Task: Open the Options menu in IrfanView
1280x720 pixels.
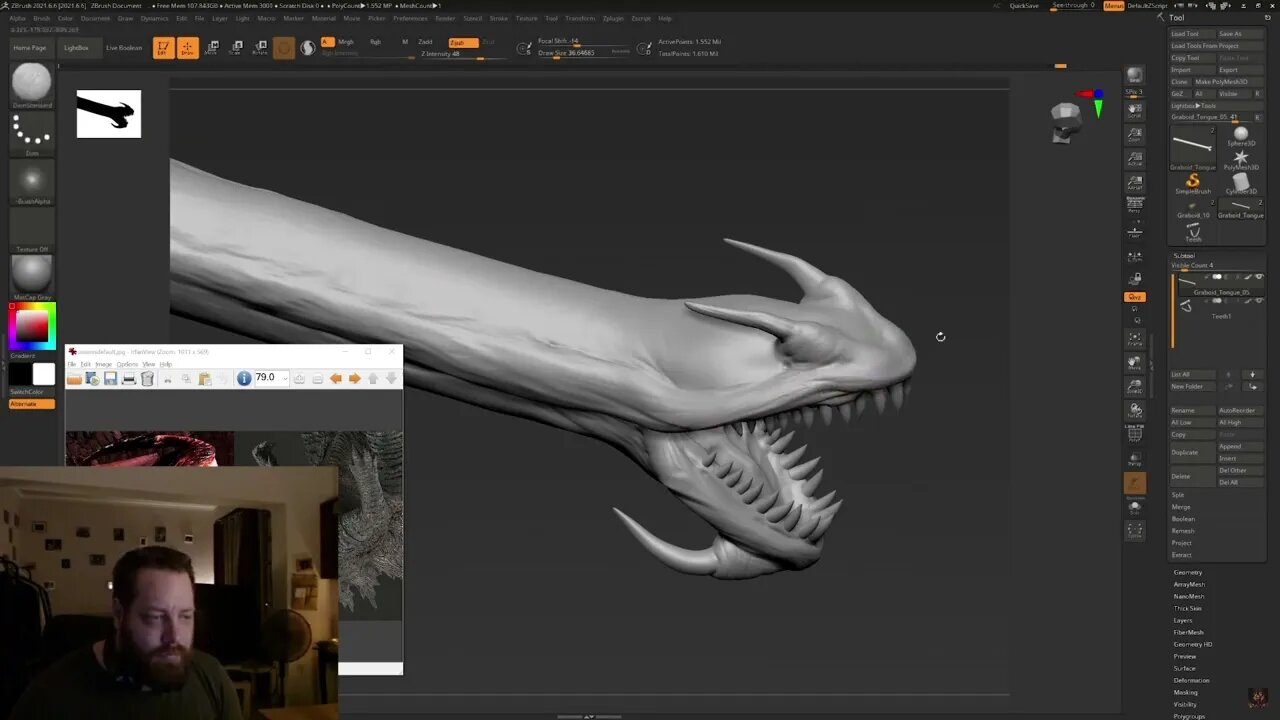Action: pyautogui.click(x=127, y=364)
